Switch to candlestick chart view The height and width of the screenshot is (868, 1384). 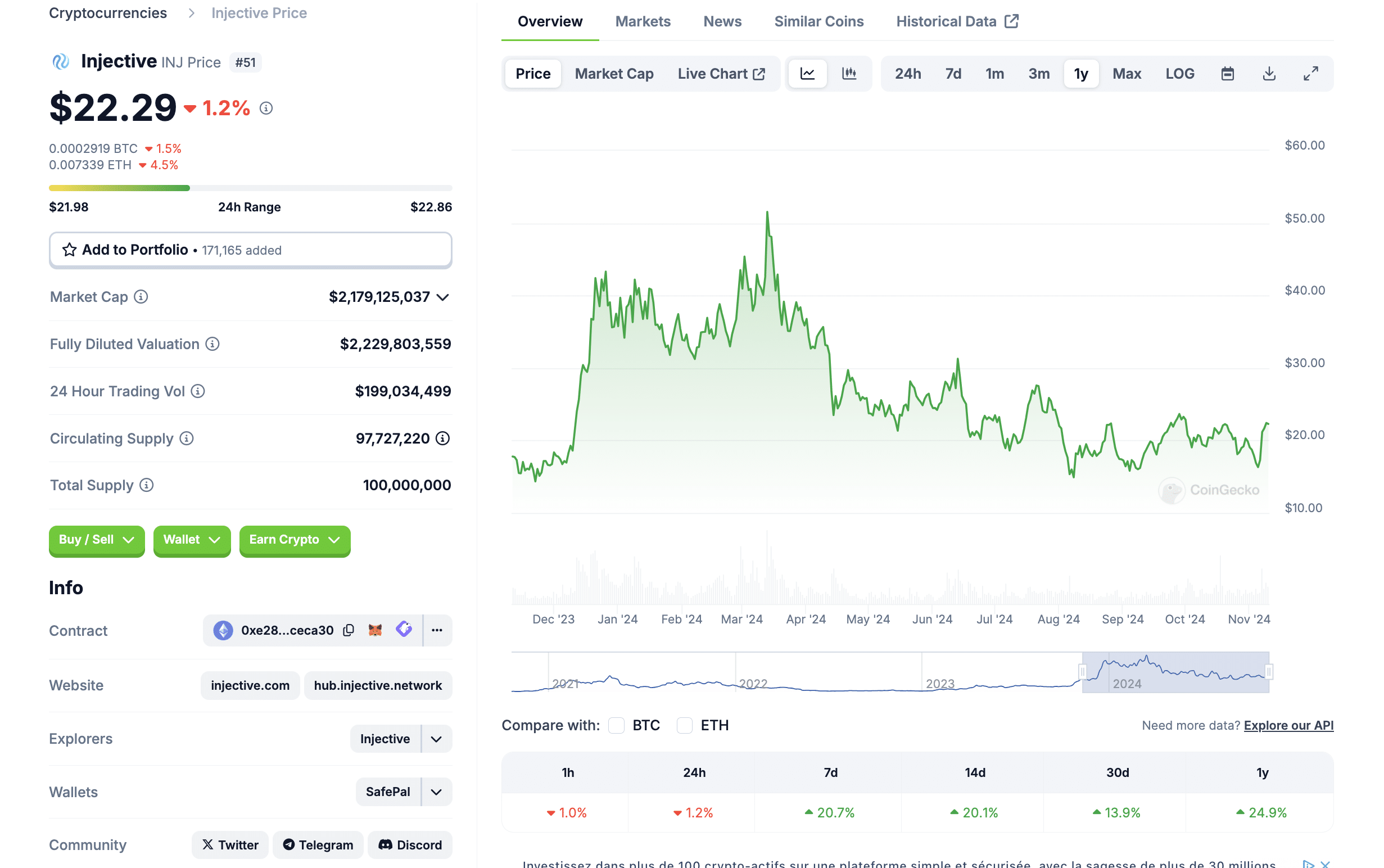(x=849, y=74)
